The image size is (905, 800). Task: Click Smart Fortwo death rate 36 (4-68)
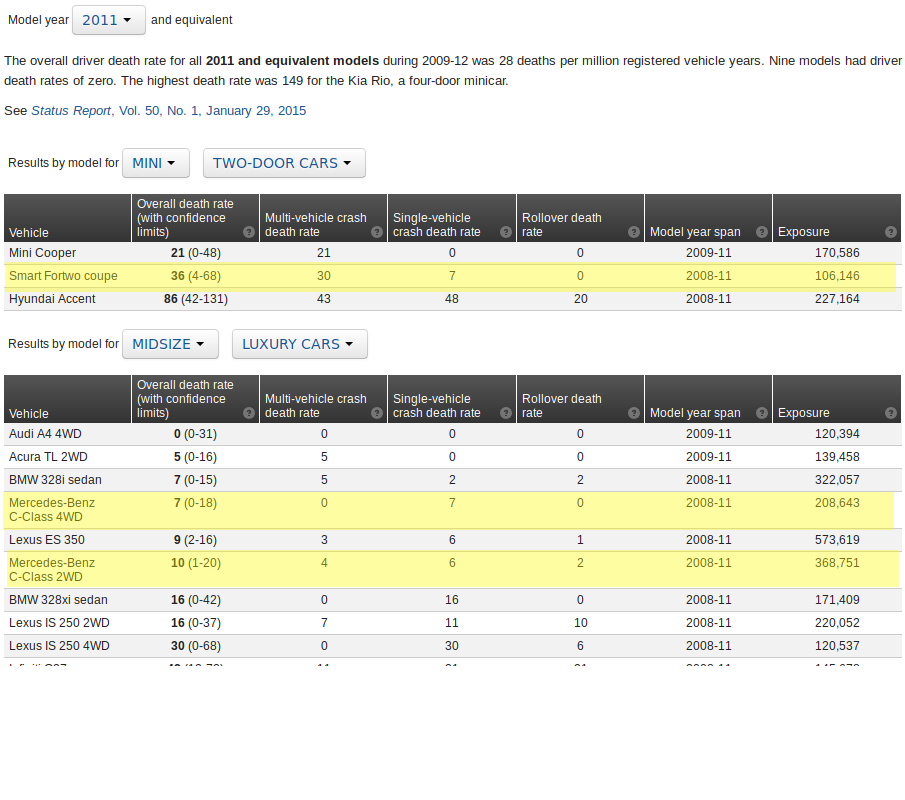pos(196,276)
